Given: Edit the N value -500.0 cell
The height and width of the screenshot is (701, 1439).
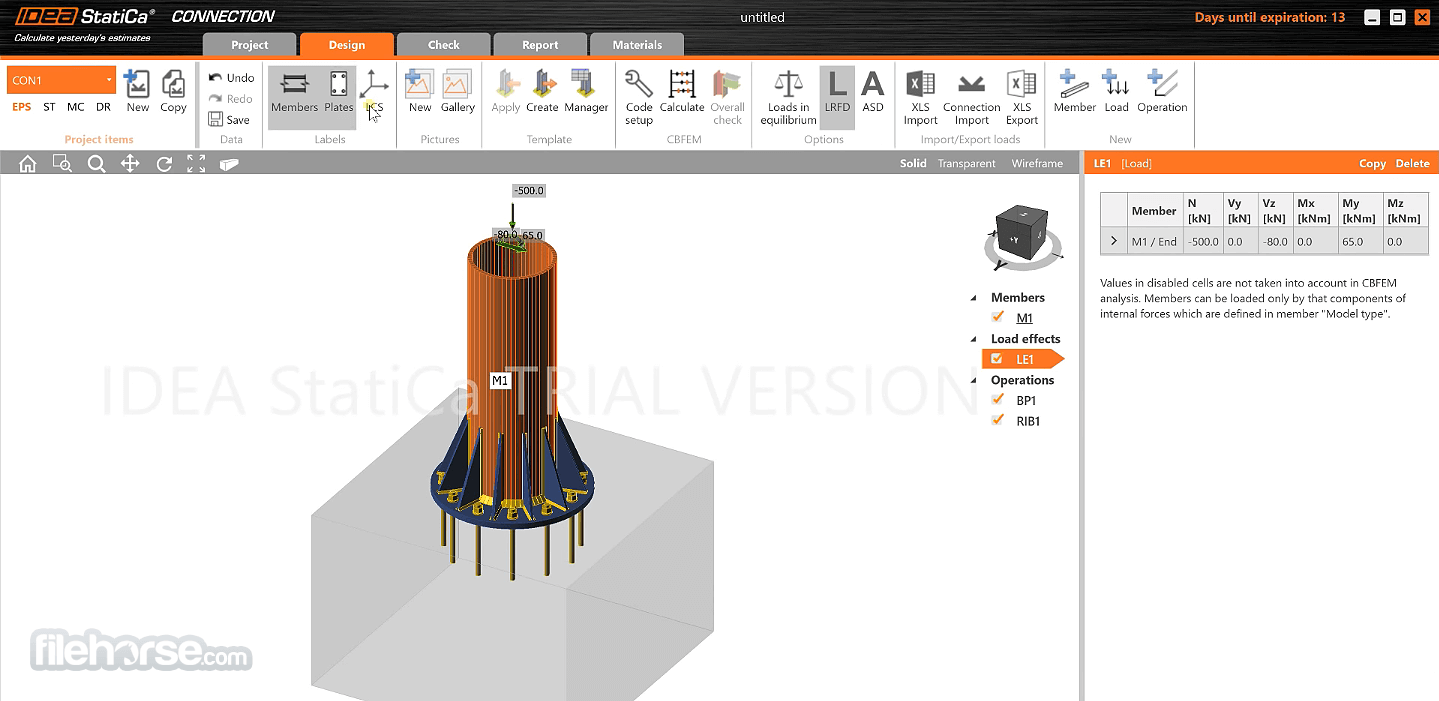Looking at the screenshot, I should (1204, 241).
